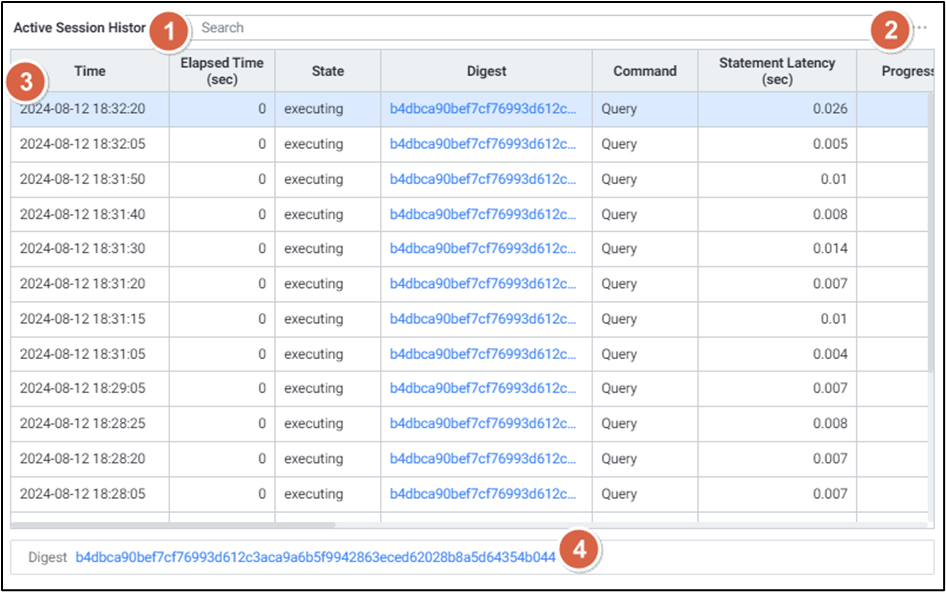Click the horizontal scrollbar under the table

click(x=175, y=524)
